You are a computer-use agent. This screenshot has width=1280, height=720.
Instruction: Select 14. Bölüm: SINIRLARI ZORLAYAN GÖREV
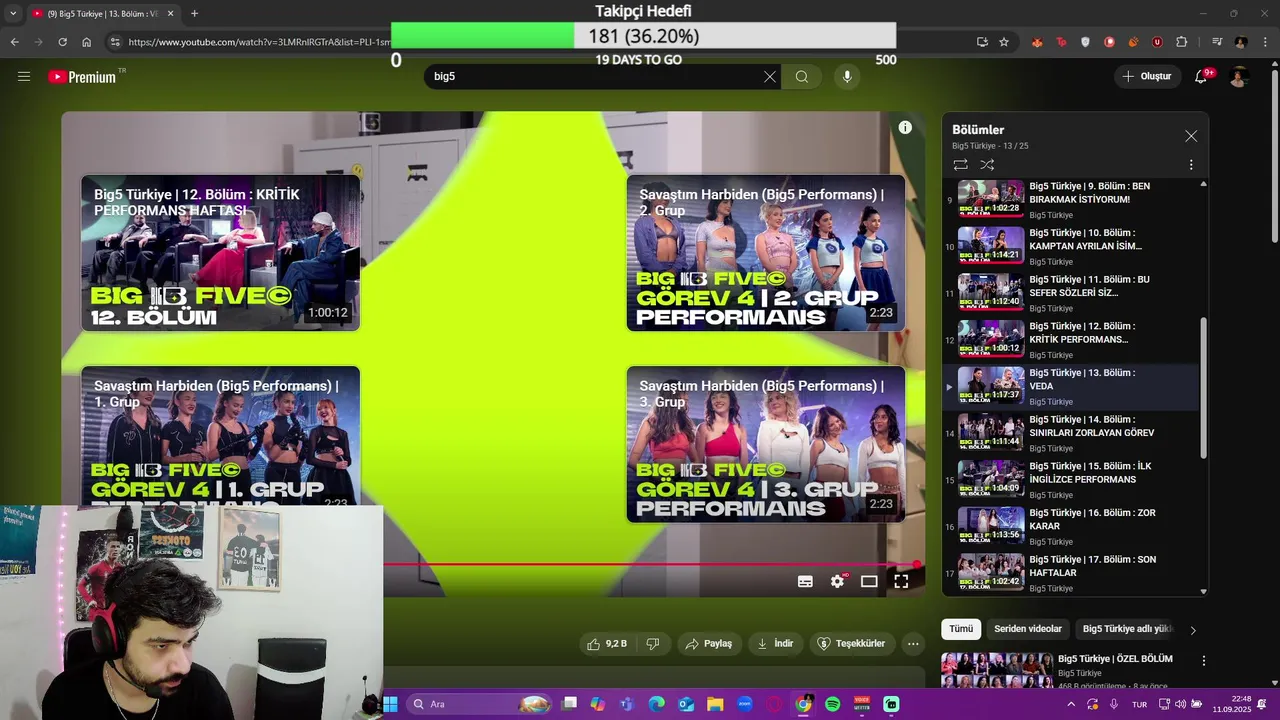[x=1070, y=433]
